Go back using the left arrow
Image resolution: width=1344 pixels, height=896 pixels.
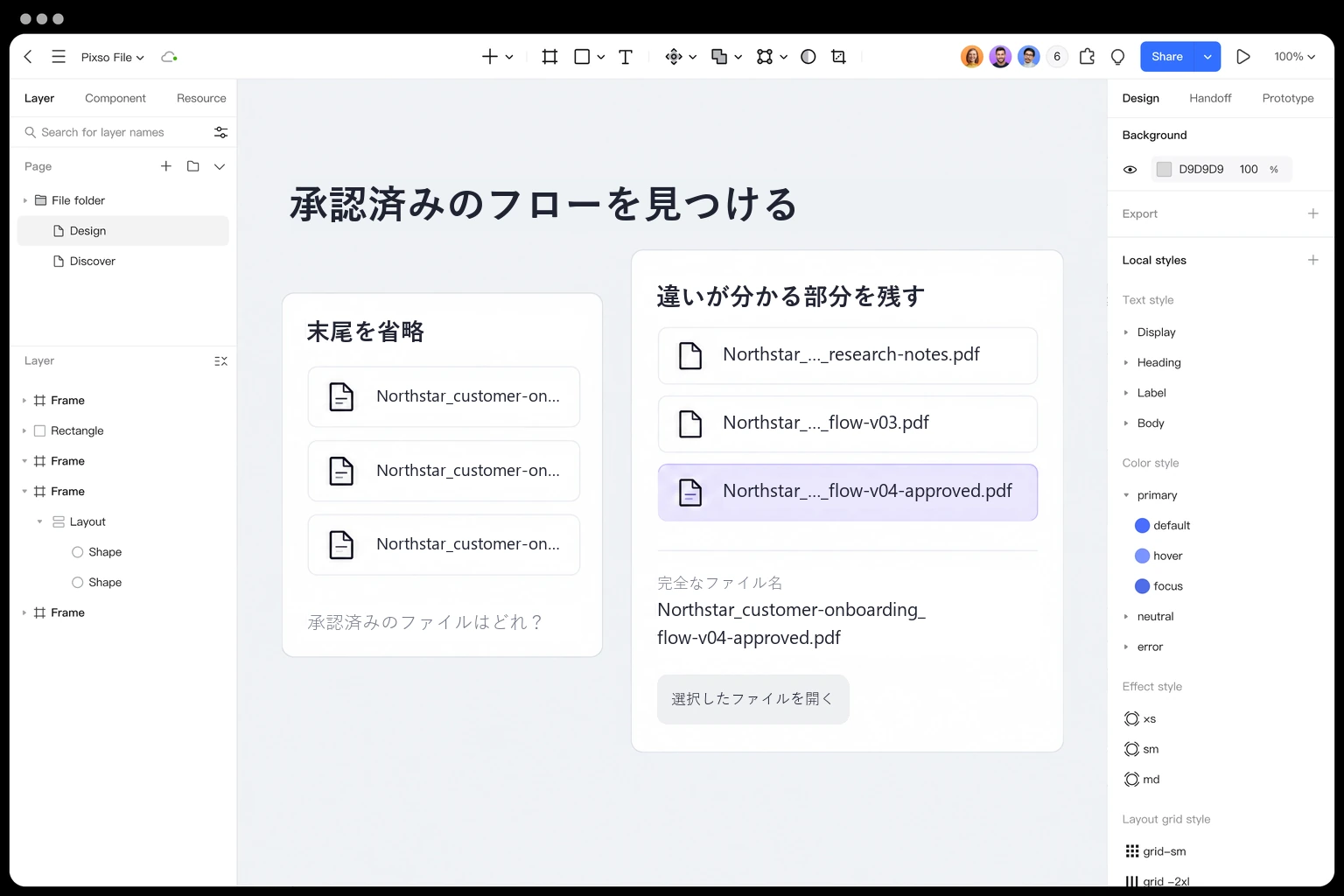click(28, 57)
